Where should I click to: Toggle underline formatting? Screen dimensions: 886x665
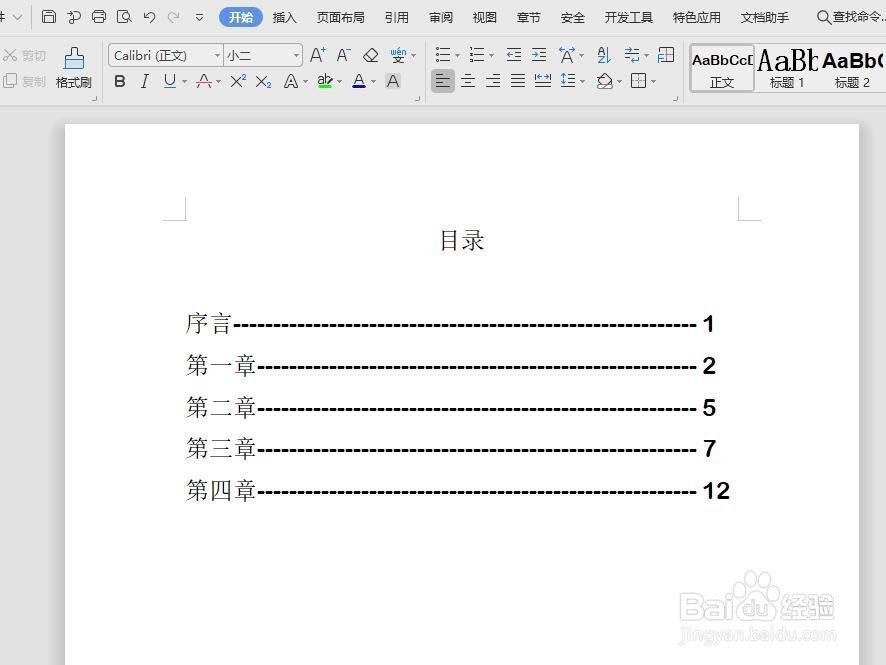pyautogui.click(x=170, y=81)
